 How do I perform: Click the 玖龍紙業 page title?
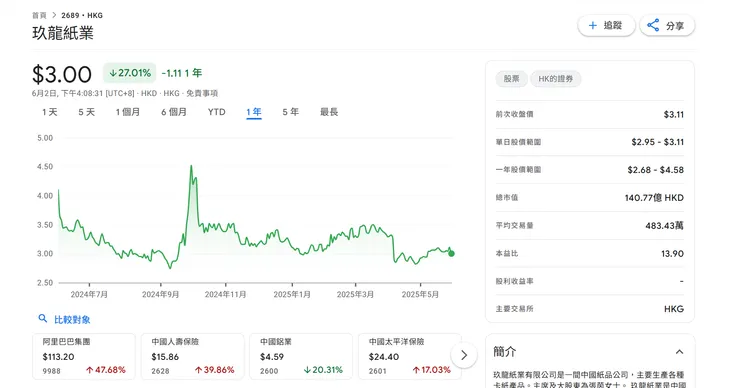click(x=63, y=33)
